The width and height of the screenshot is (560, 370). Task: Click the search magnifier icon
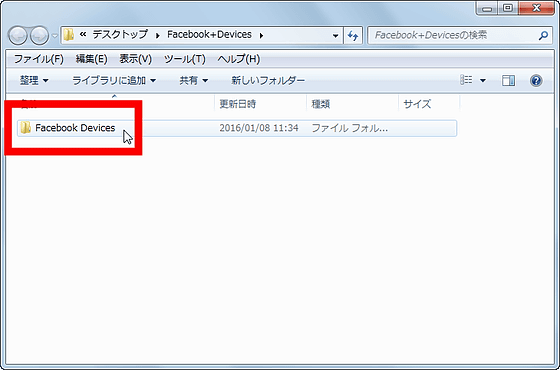coord(543,35)
